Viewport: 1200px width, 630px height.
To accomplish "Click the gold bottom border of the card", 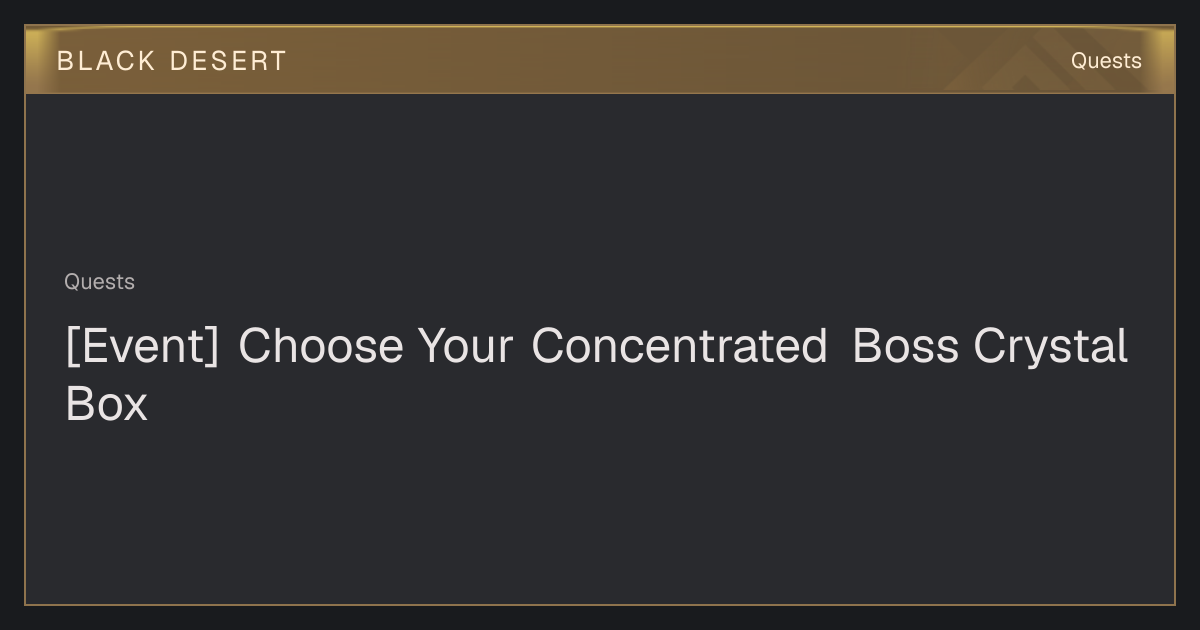I will tap(600, 604).
